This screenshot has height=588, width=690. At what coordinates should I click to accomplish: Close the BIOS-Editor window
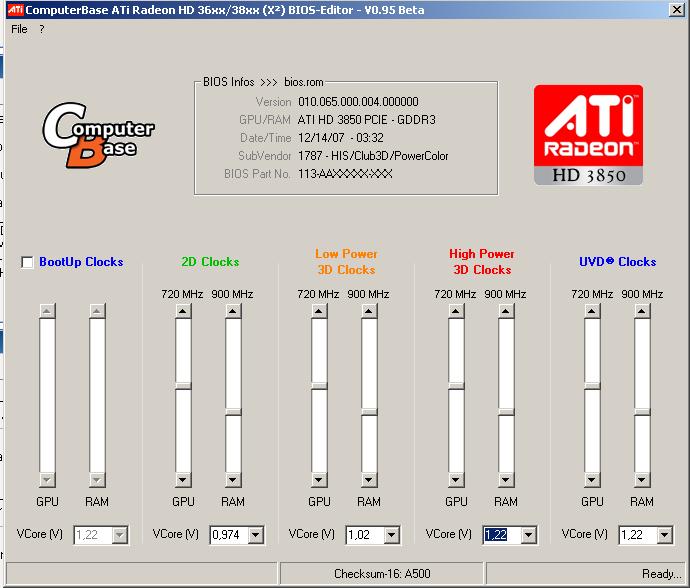(x=676, y=10)
